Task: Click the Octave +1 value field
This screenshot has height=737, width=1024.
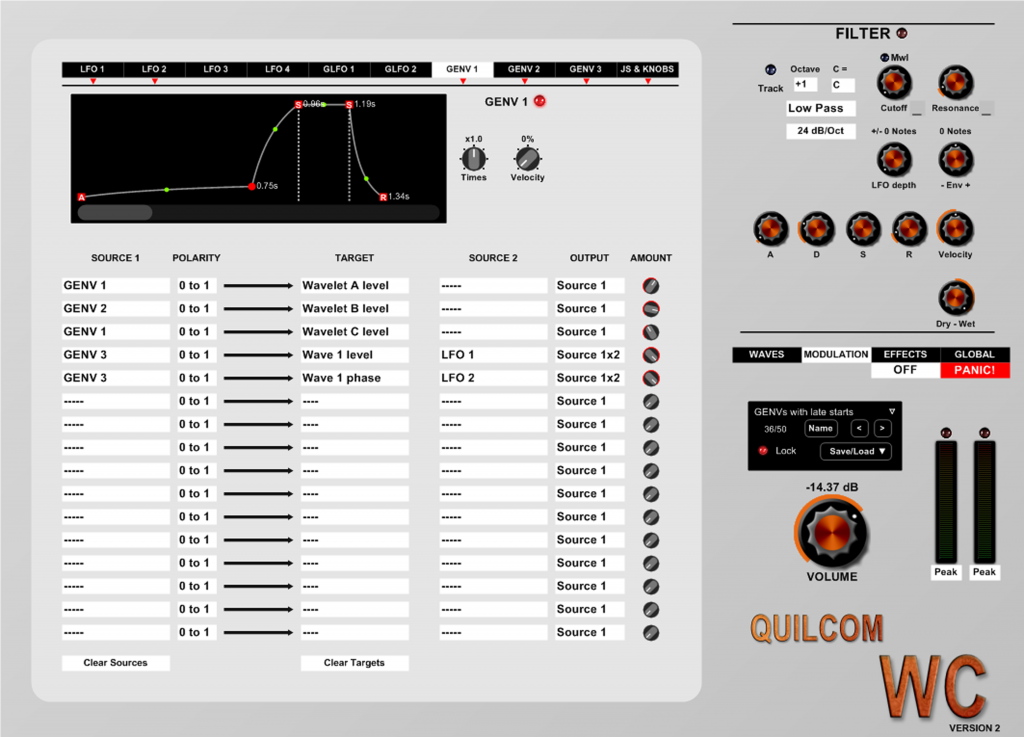Action: click(805, 85)
